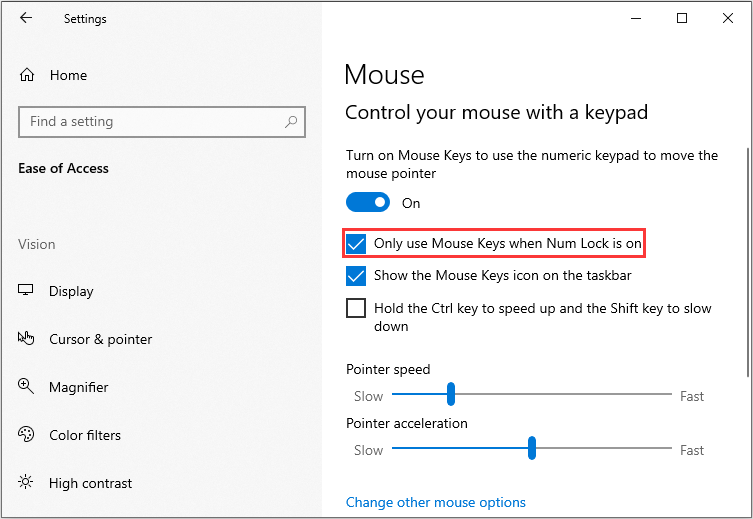Viewport: 753px width, 519px height.
Task: Open Change other mouse options link
Action: [x=436, y=502]
